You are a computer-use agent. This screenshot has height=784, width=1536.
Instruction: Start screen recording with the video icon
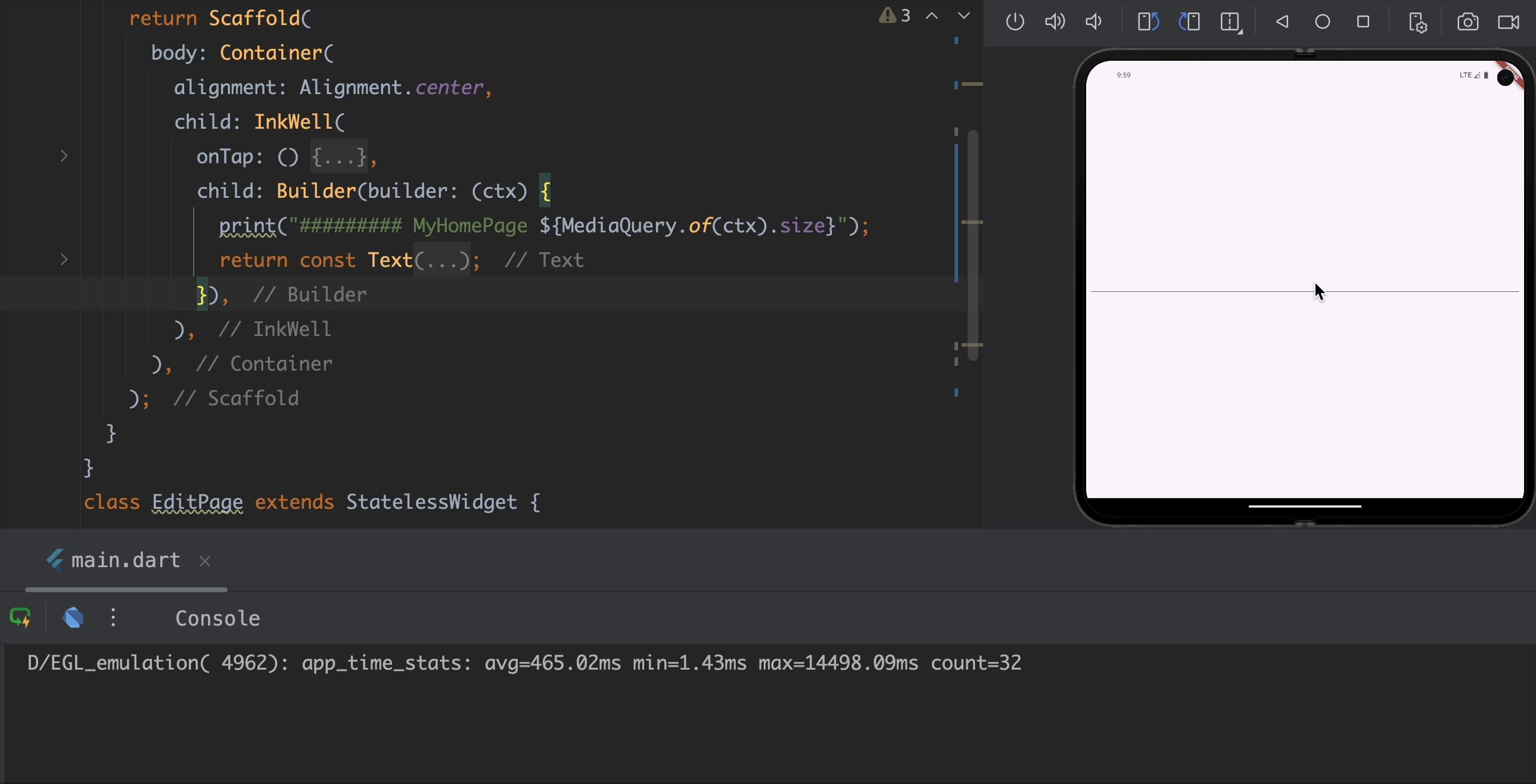click(1509, 21)
